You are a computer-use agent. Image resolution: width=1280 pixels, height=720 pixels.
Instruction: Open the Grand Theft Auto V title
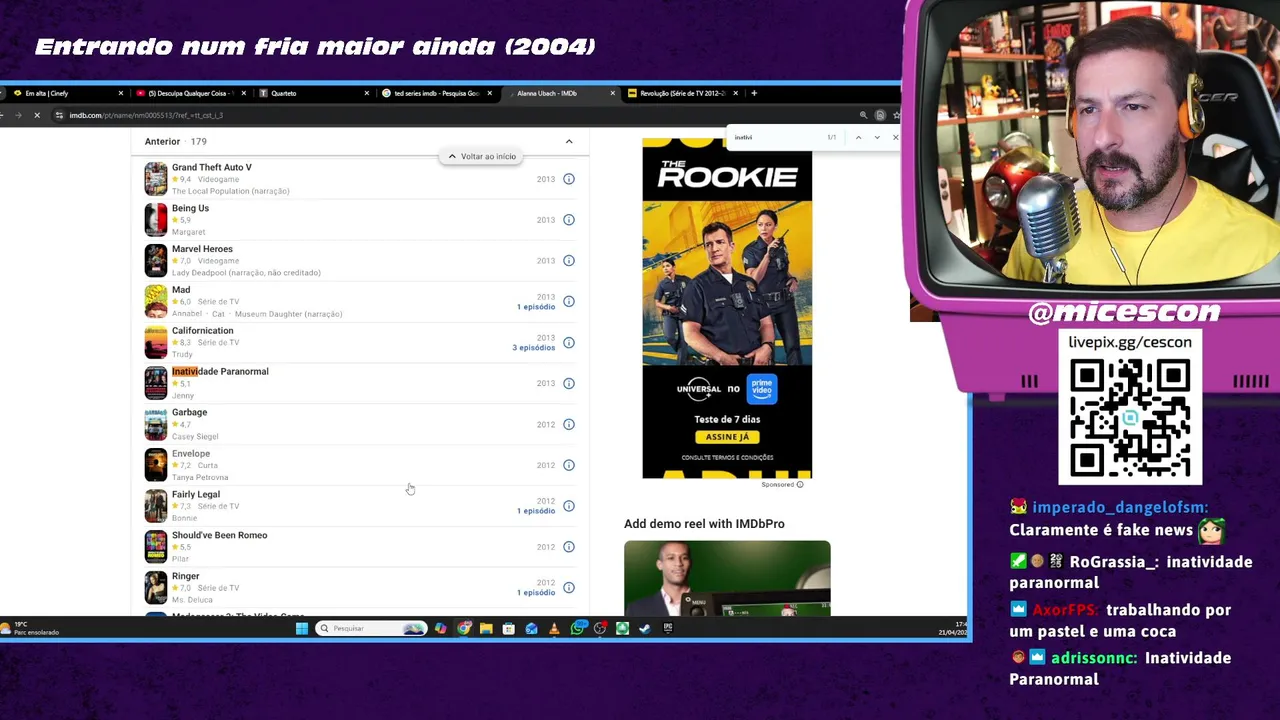click(211, 167)
